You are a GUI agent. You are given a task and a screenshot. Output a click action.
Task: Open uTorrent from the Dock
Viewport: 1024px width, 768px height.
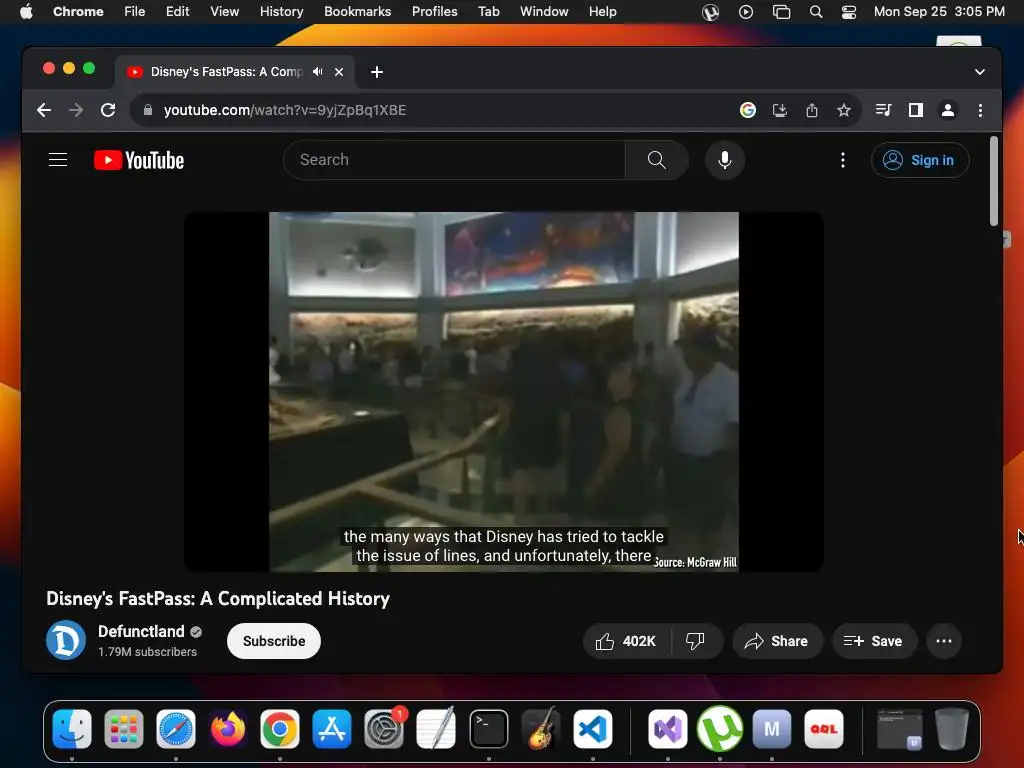(x=720, y=729)
